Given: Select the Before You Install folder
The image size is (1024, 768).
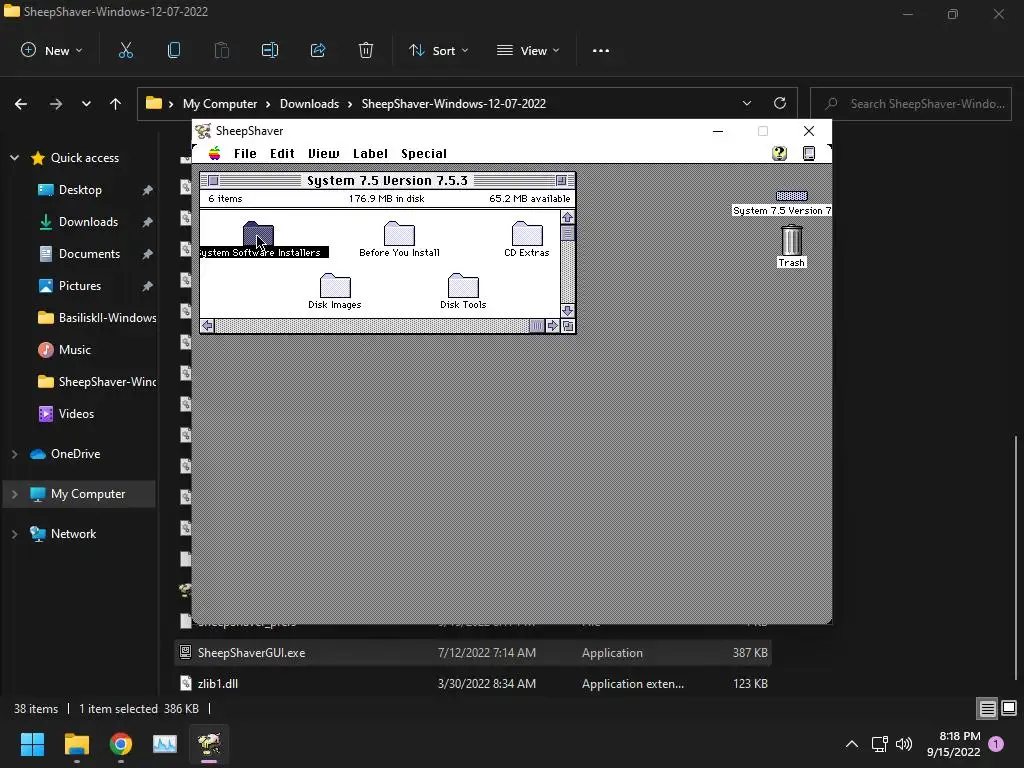Looking at the screenshot, I should pos(399,233).
